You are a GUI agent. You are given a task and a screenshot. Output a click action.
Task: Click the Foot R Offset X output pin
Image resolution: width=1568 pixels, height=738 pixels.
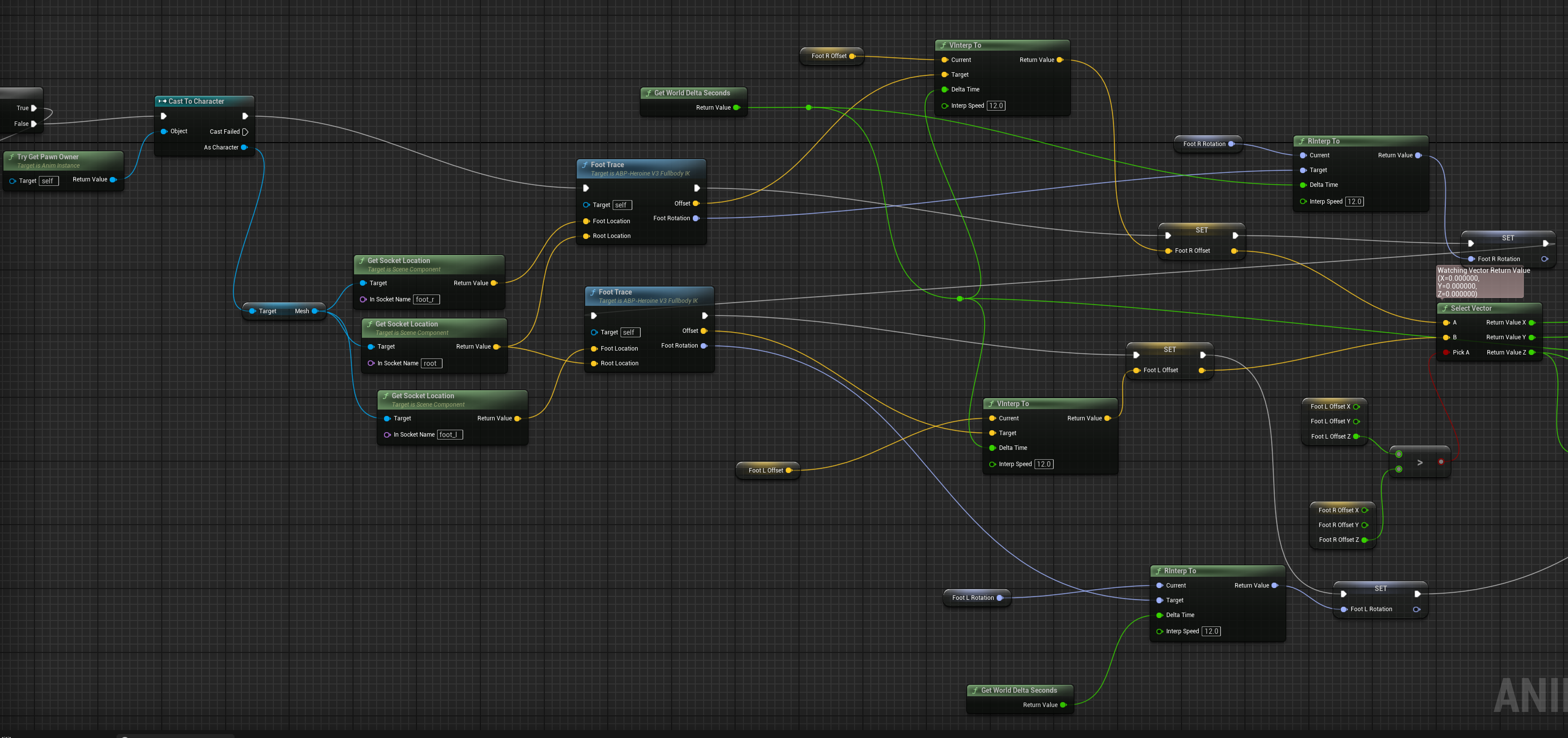[1364, 510]
